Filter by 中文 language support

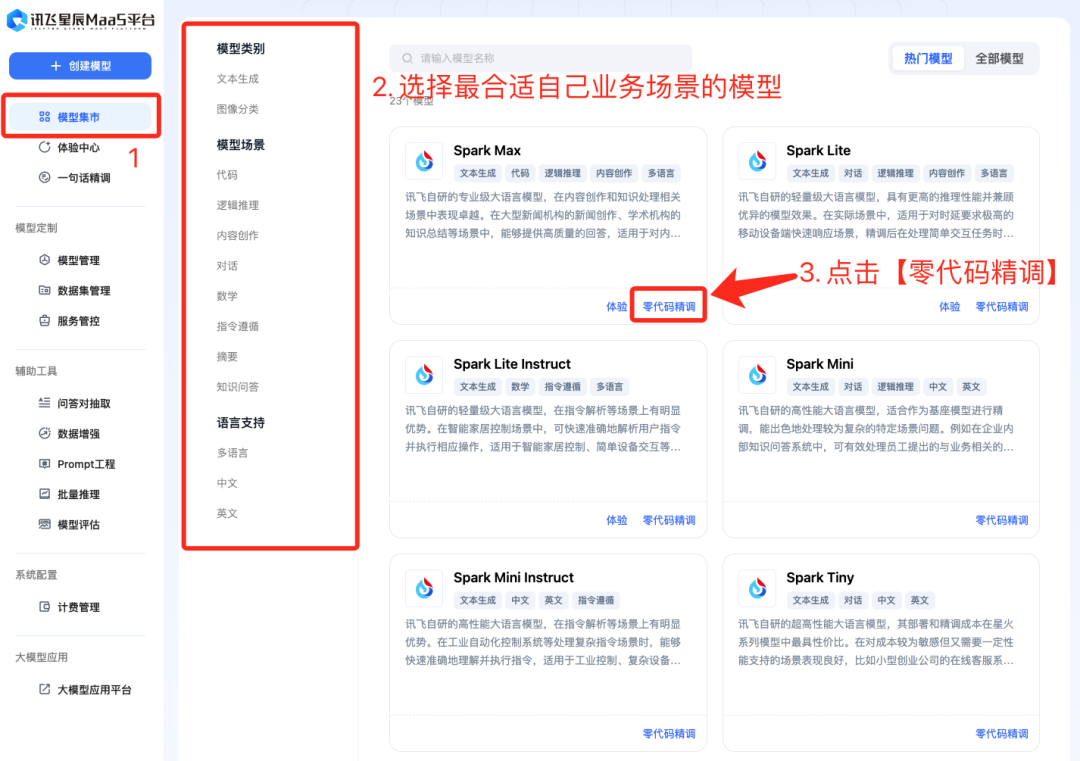coord(227,483)
